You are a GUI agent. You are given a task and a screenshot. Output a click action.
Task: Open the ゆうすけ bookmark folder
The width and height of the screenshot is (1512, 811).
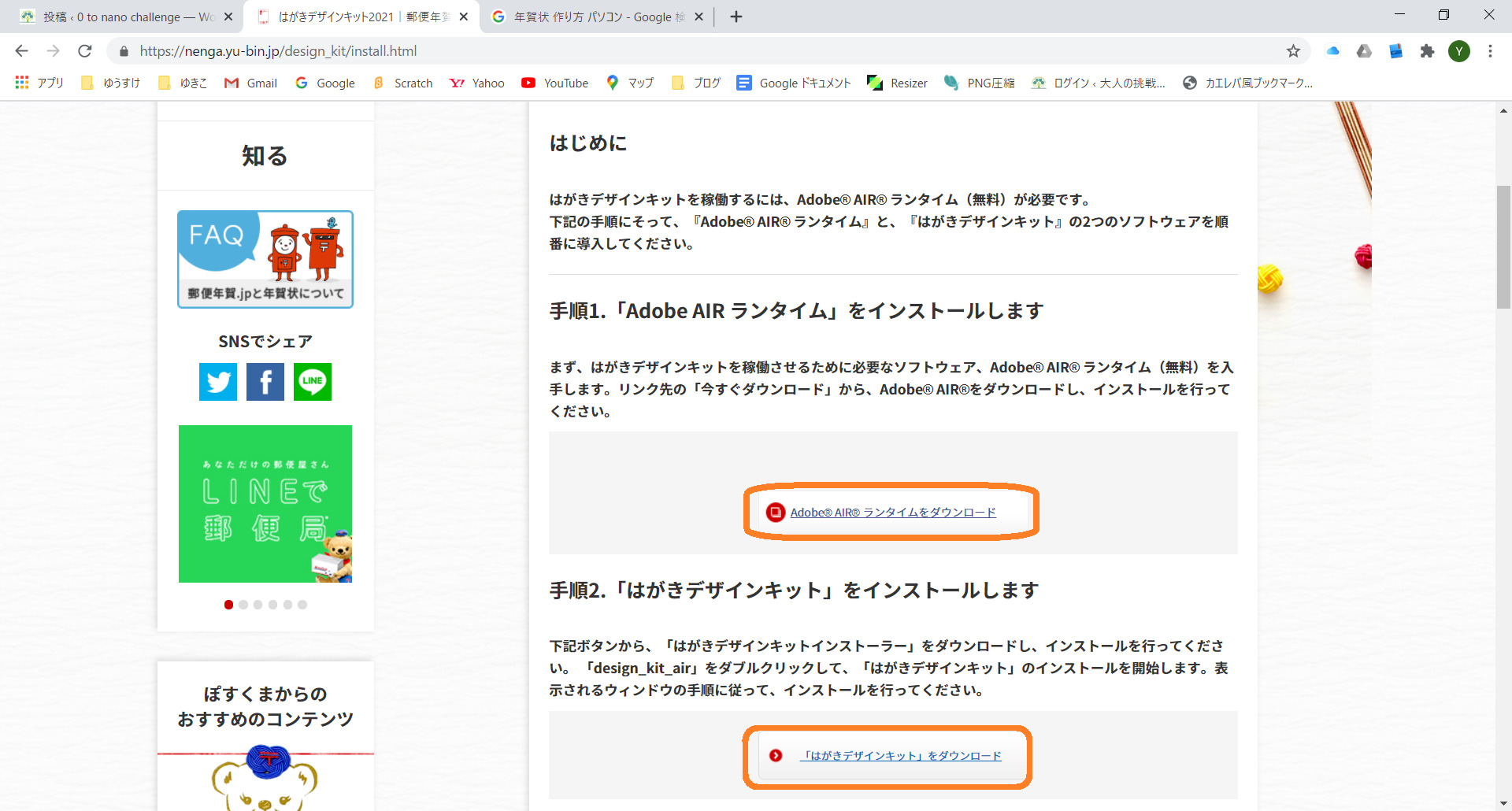pyautogui.click(x=111, y=83)
